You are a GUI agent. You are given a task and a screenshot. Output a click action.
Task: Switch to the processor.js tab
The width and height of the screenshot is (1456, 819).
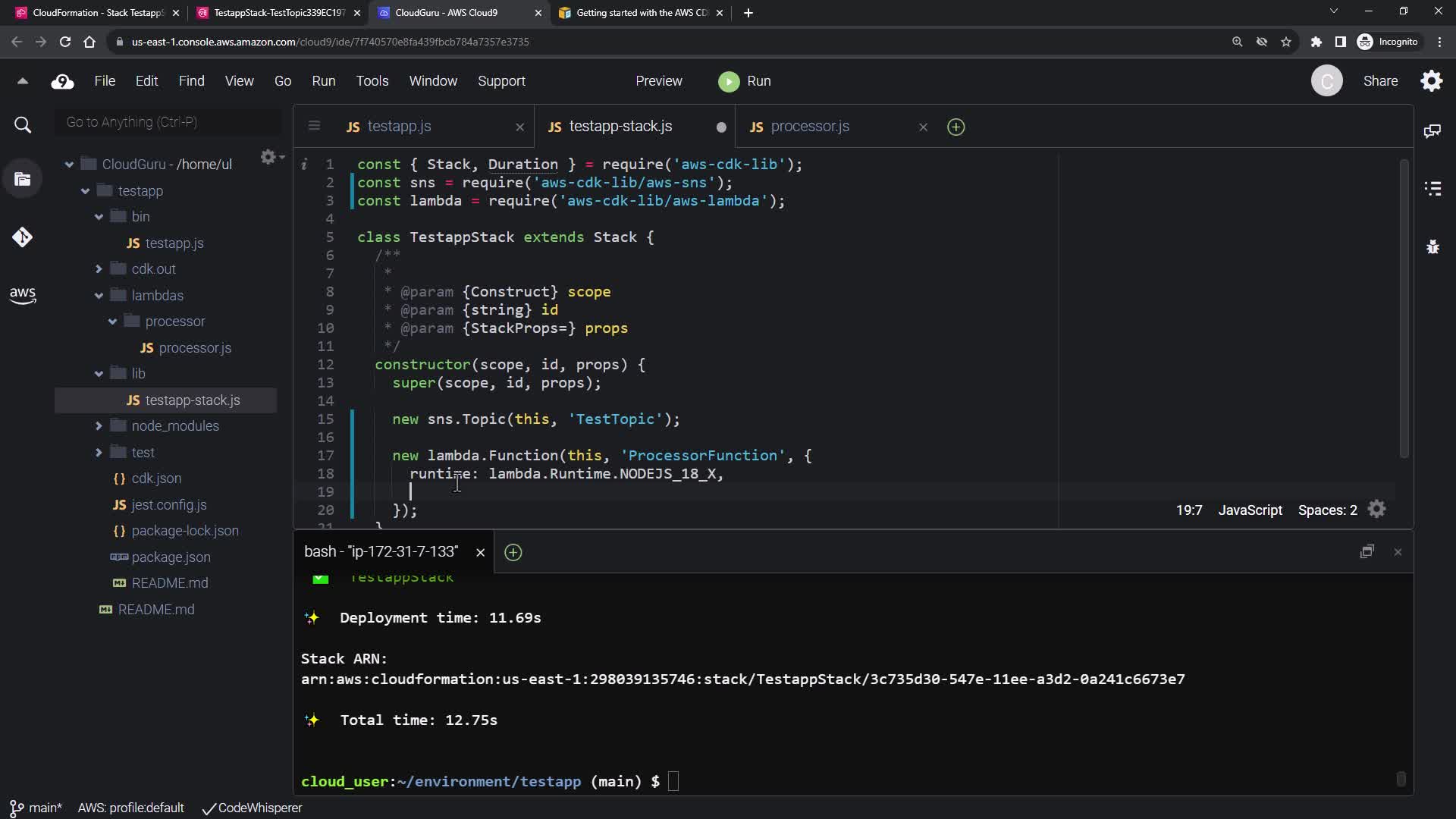coord(809,127)
